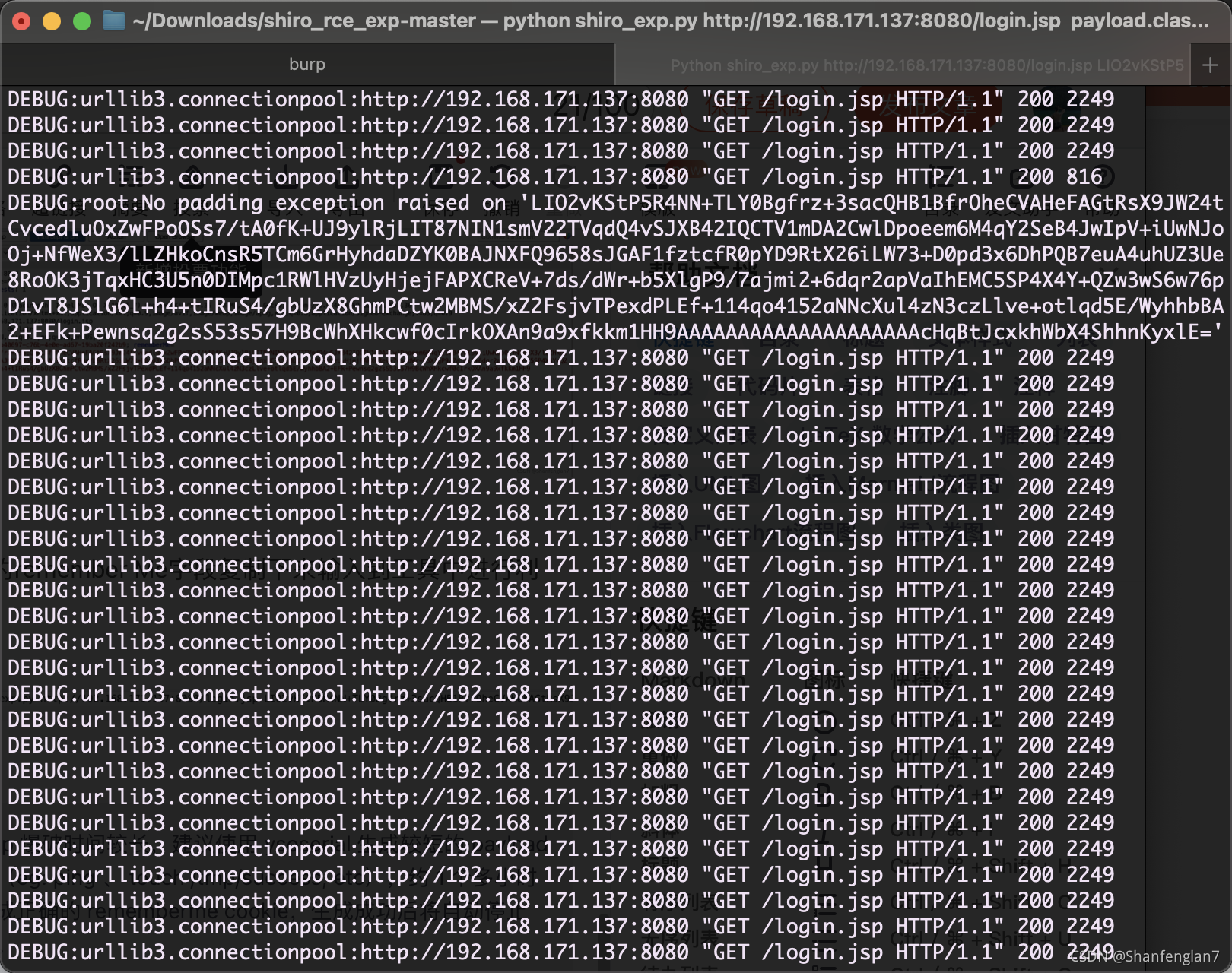Minimize the terminal with yellow button

click(52, 21)
